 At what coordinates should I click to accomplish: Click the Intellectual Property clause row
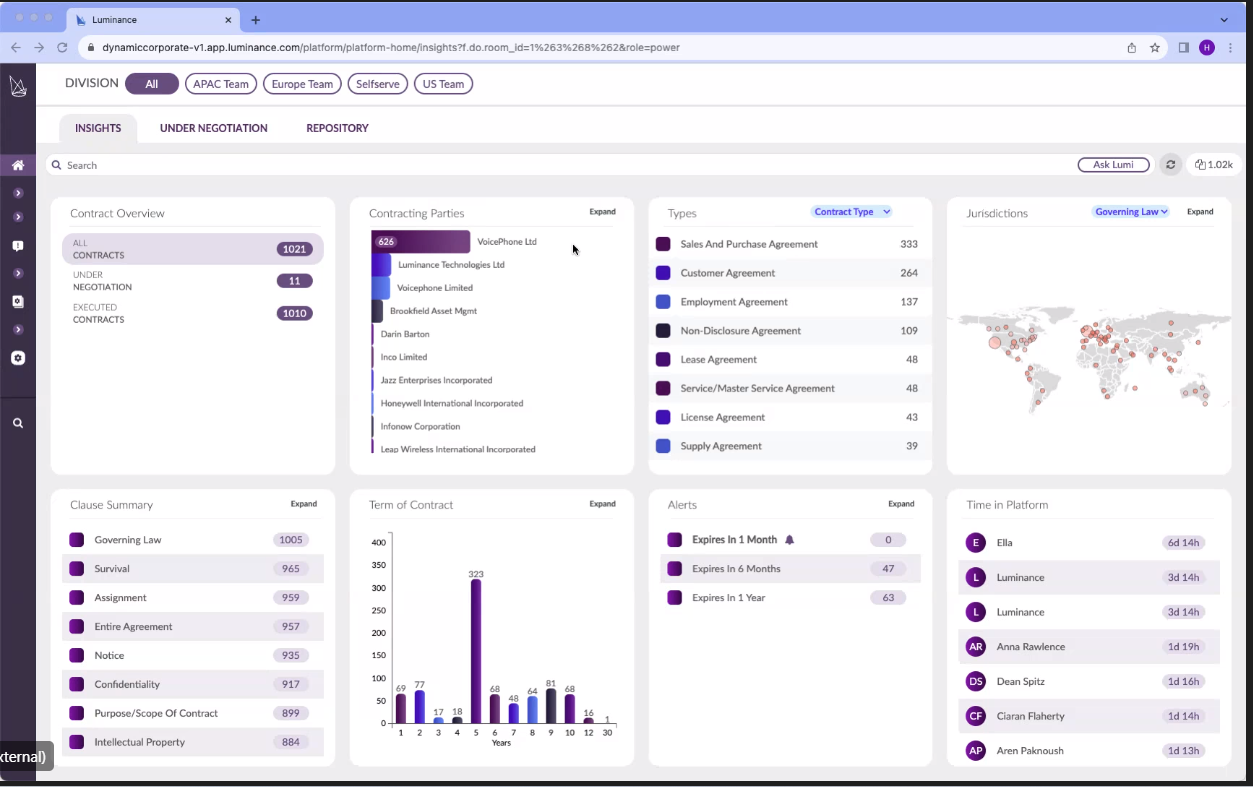pyautogui.click(x=193, y=743)
